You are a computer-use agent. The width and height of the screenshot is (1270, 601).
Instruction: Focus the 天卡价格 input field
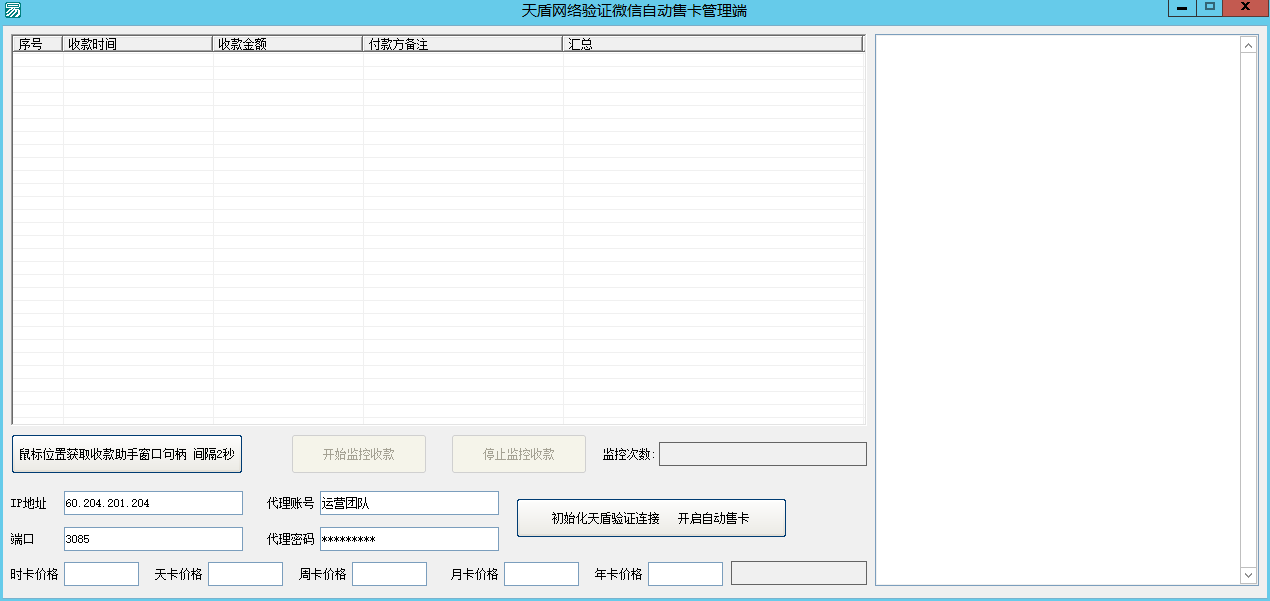coord(245,574)
